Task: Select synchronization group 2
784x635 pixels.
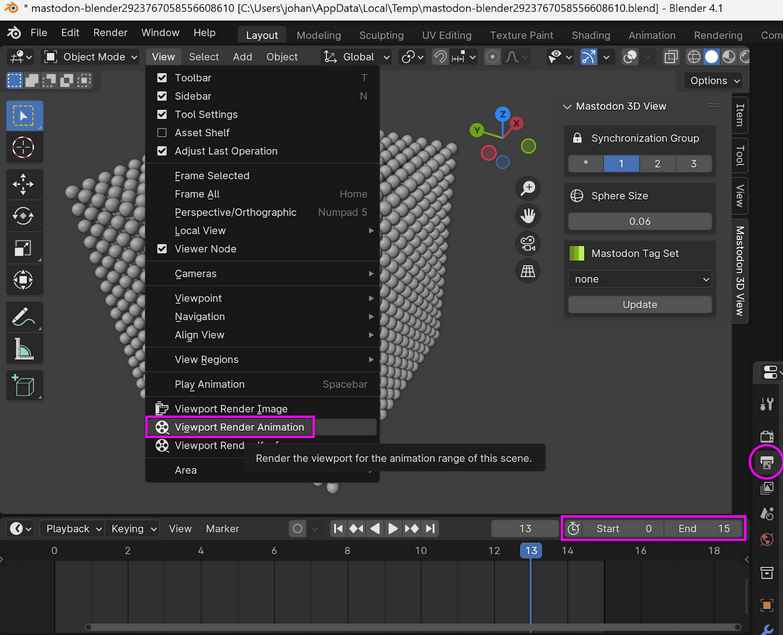Action: pyautogui.click(x=657, y=164)
